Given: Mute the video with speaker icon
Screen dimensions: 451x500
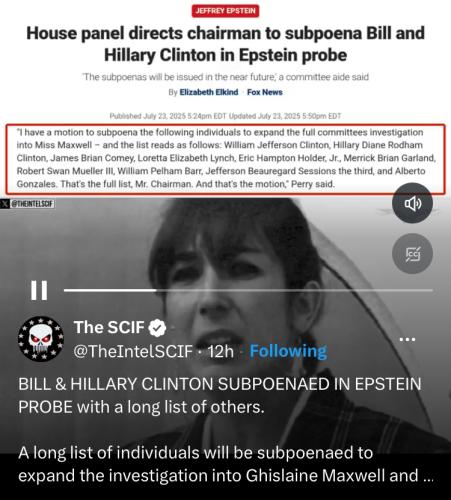Looking at the screenshot, I should 412,203.
